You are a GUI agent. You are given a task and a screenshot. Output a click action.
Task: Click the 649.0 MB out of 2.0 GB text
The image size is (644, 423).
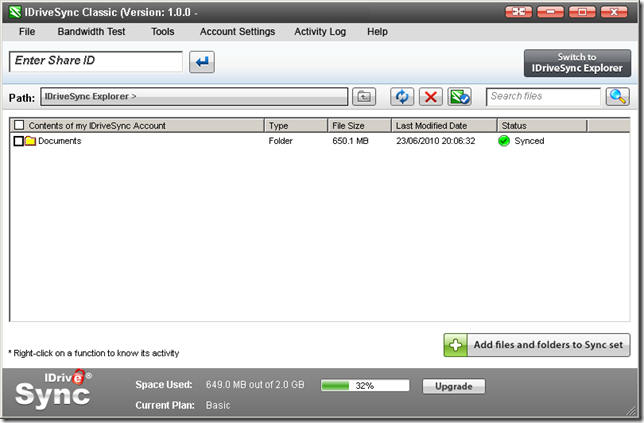click(255, 385)
